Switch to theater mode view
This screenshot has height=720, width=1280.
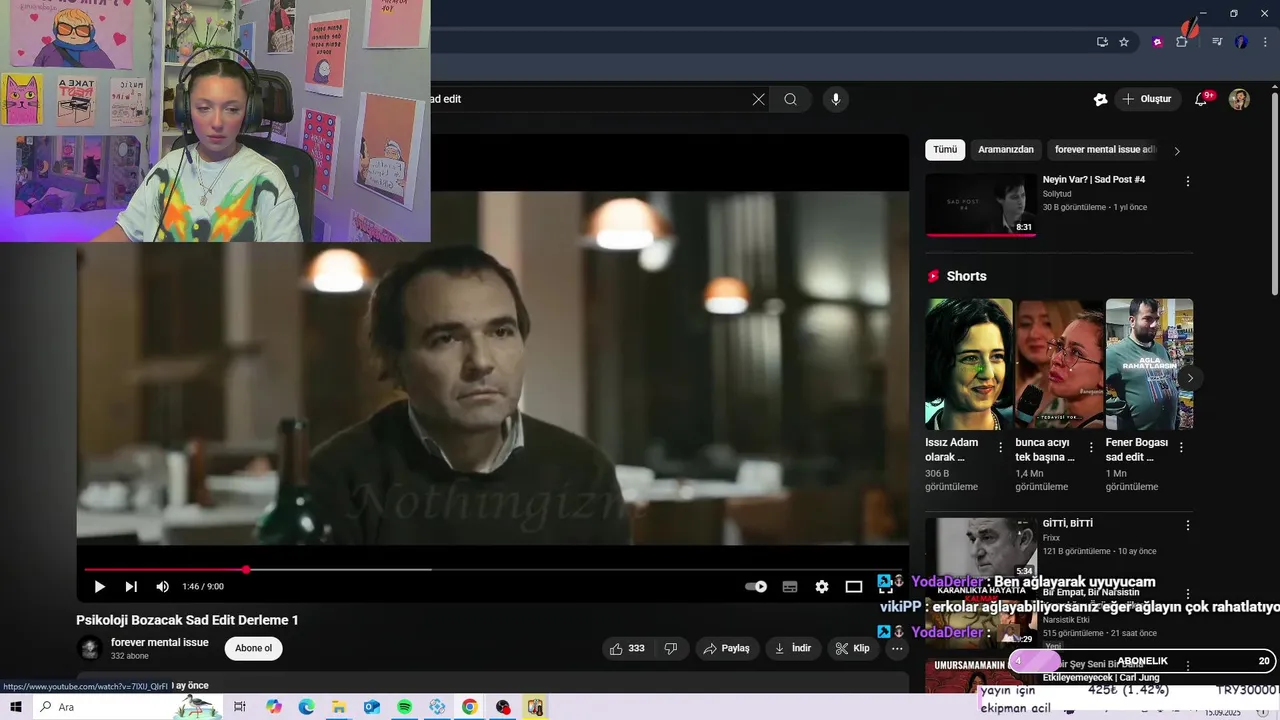pos(854,587)
